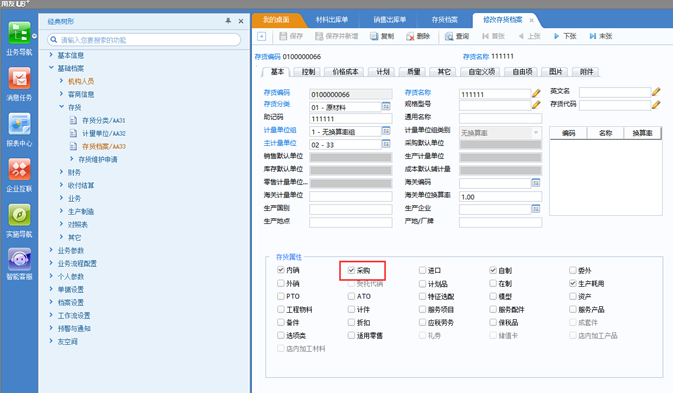Click pencil icon beside 规格型号 field
Image resolution: width=673 pixels, height=393 pixels.
tap(536, 104)
